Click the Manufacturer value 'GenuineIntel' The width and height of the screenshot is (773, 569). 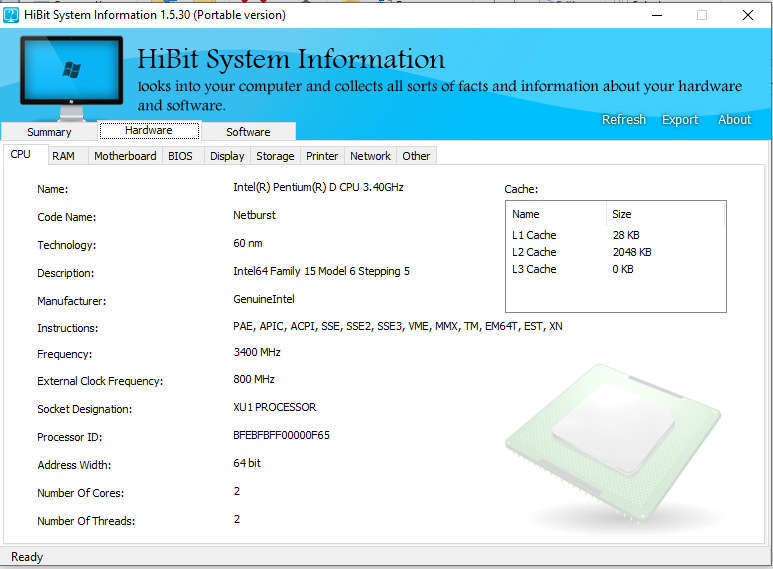tap(264, 299)
